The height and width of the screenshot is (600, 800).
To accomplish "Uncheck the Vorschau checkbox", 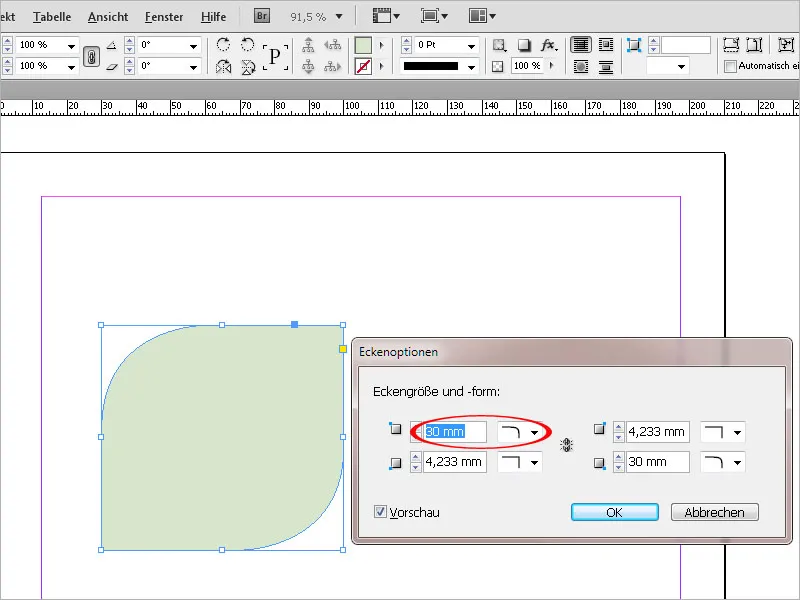I will [x=380, y=511].
